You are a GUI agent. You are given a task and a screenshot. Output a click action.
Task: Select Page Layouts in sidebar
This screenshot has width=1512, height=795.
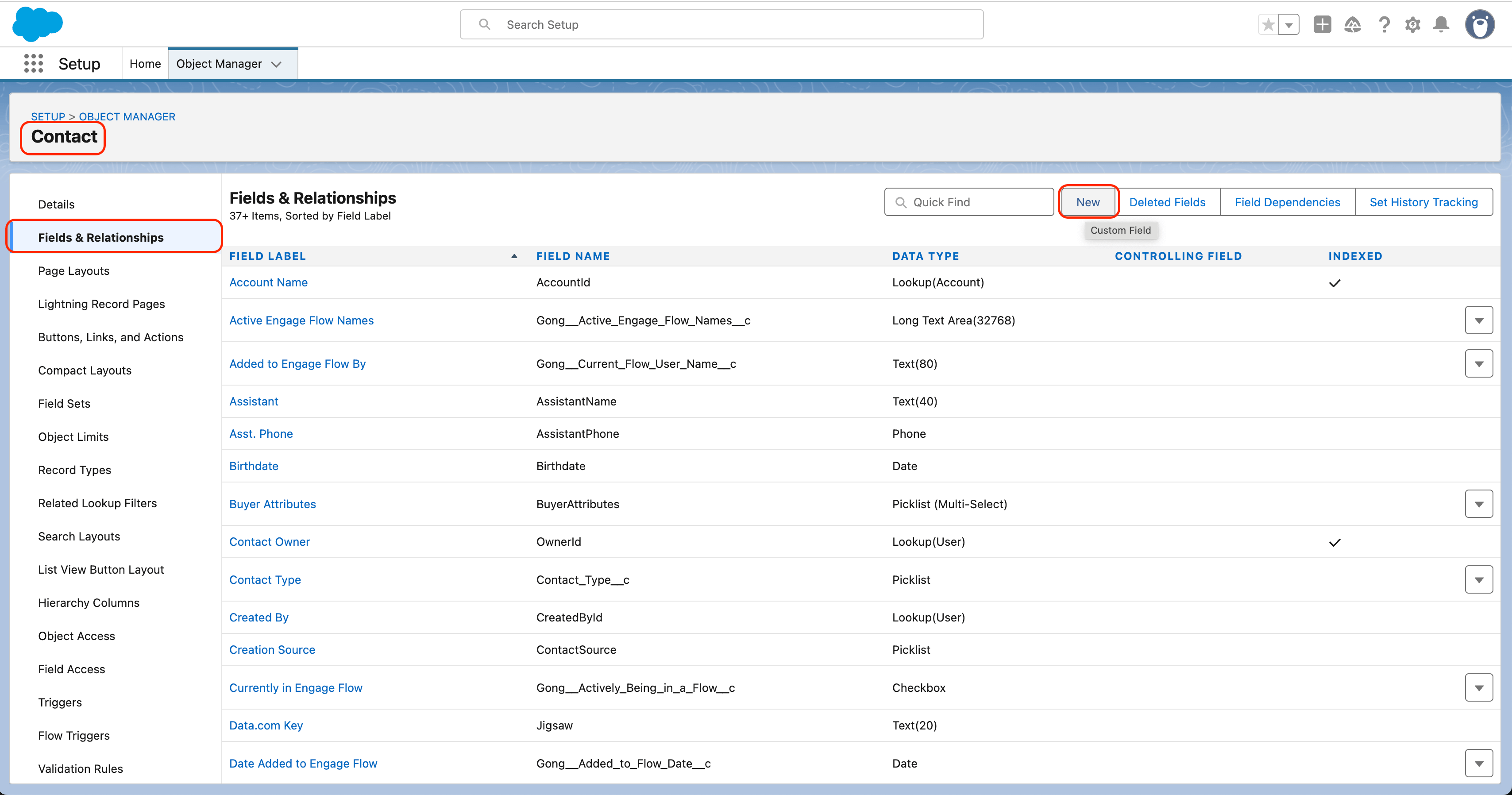pos(74,270)
